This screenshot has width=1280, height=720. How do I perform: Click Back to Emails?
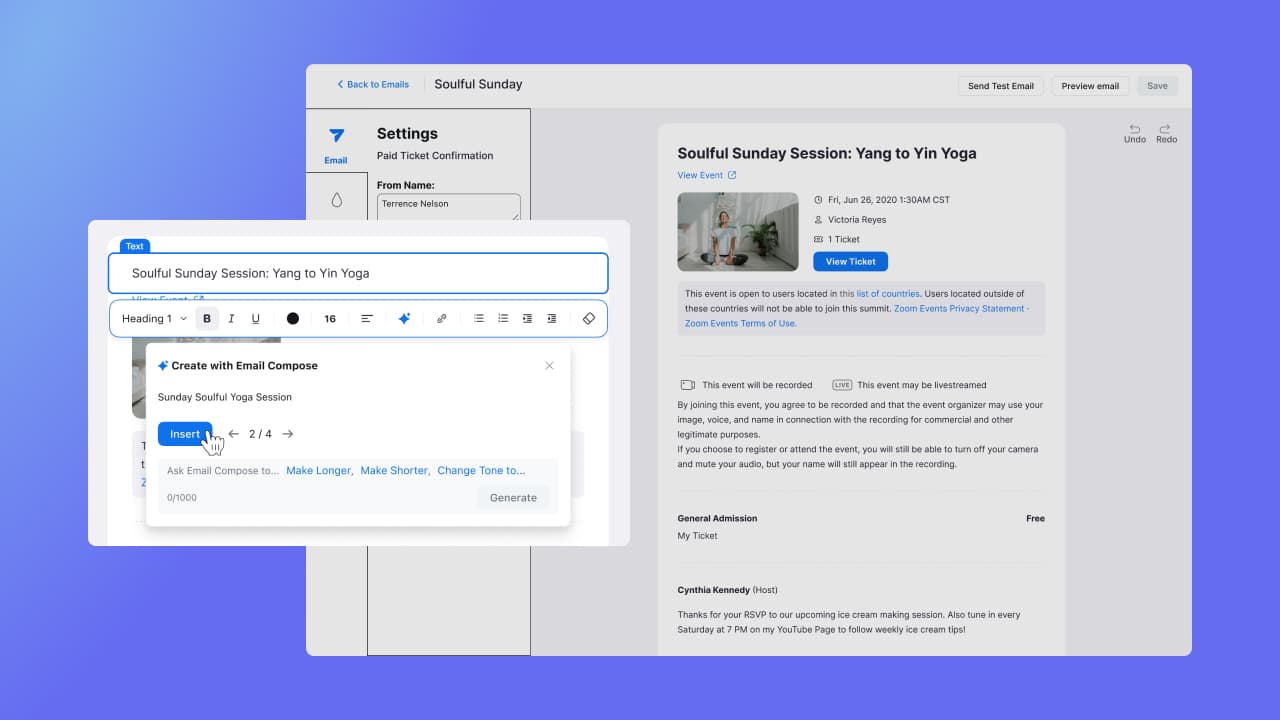pos(372,85)
